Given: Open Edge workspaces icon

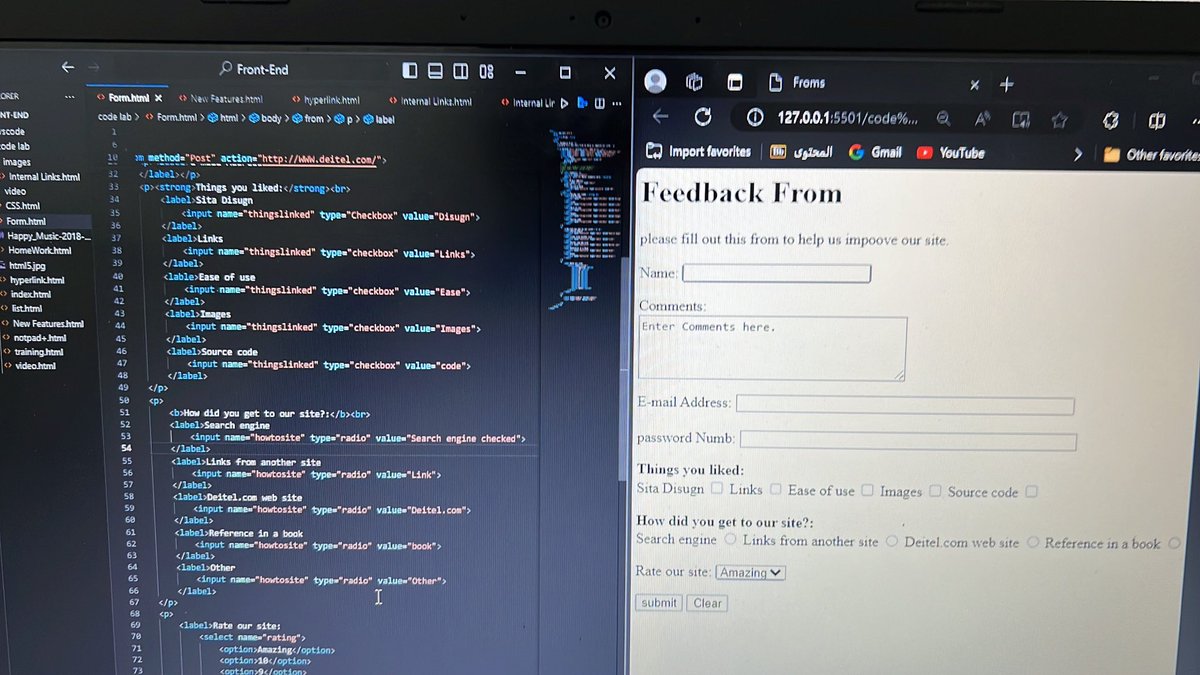Looking at the screenshot, I should (x=695, y=82).
